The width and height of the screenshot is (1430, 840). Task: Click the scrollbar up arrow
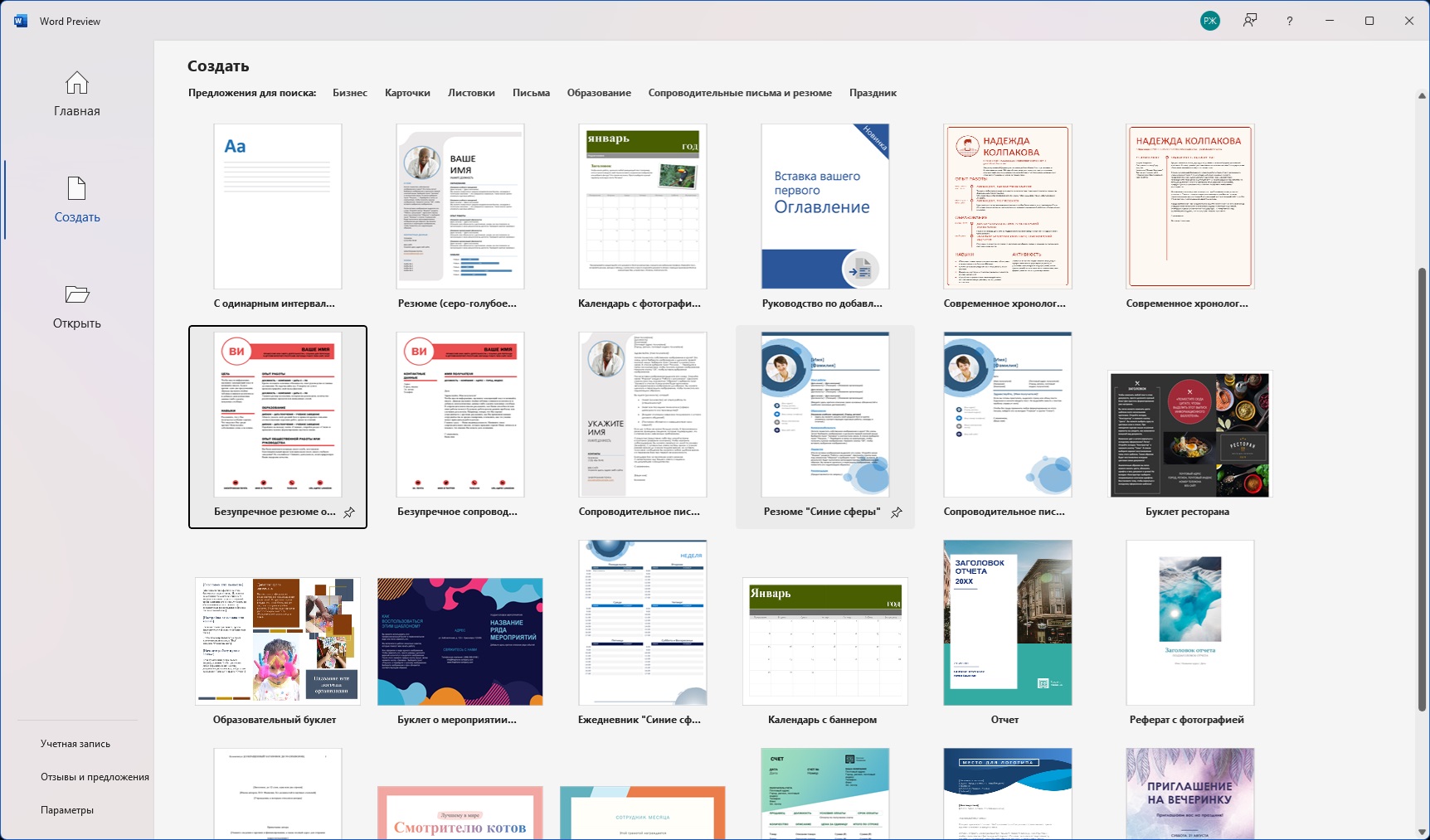tap(1422, 95)
